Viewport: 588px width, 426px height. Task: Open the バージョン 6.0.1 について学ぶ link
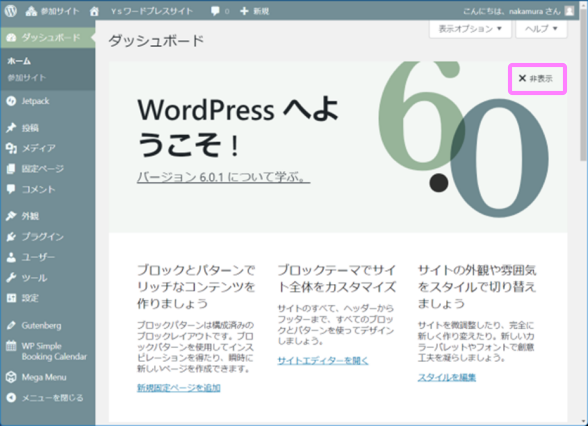(223, 177)
